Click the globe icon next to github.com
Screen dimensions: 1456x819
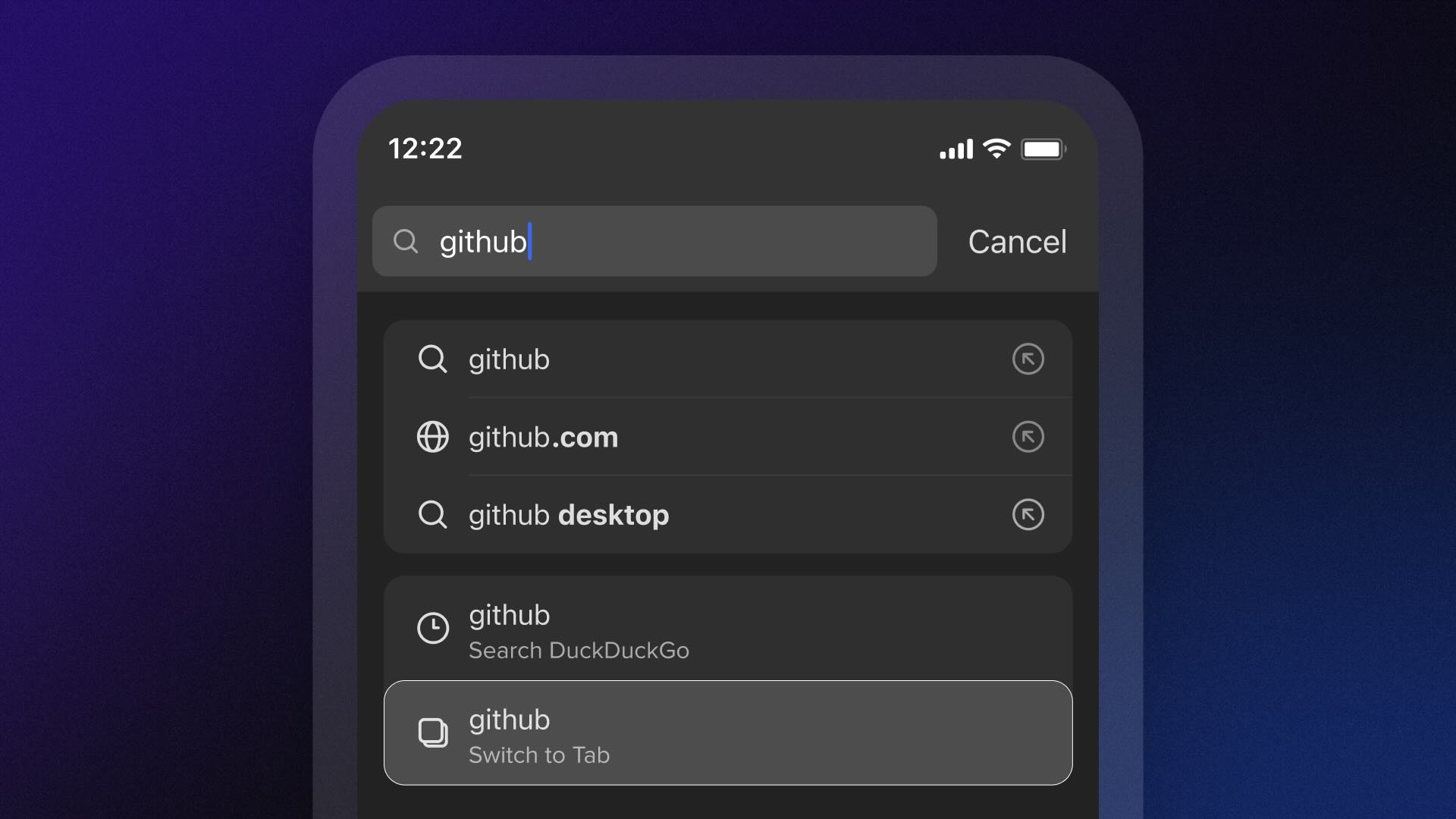coord(433,437)
